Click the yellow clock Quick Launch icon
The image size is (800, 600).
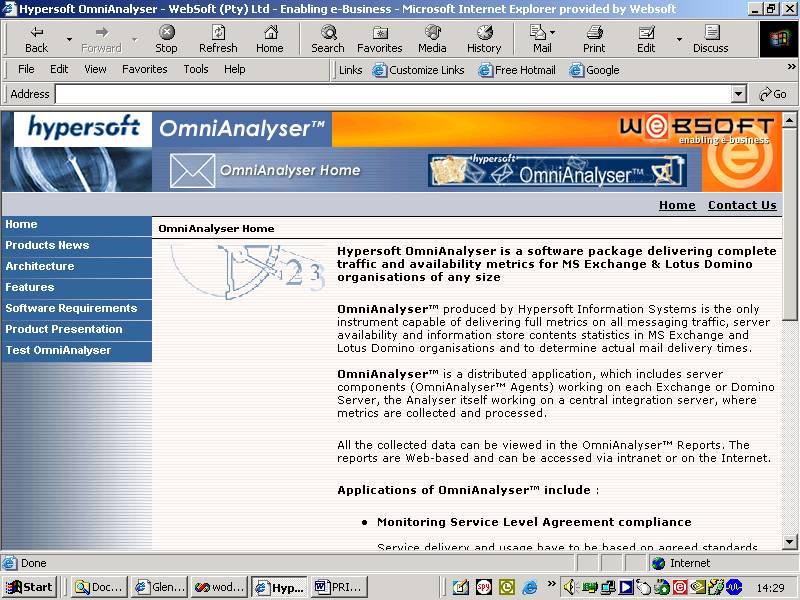(507, 588)
